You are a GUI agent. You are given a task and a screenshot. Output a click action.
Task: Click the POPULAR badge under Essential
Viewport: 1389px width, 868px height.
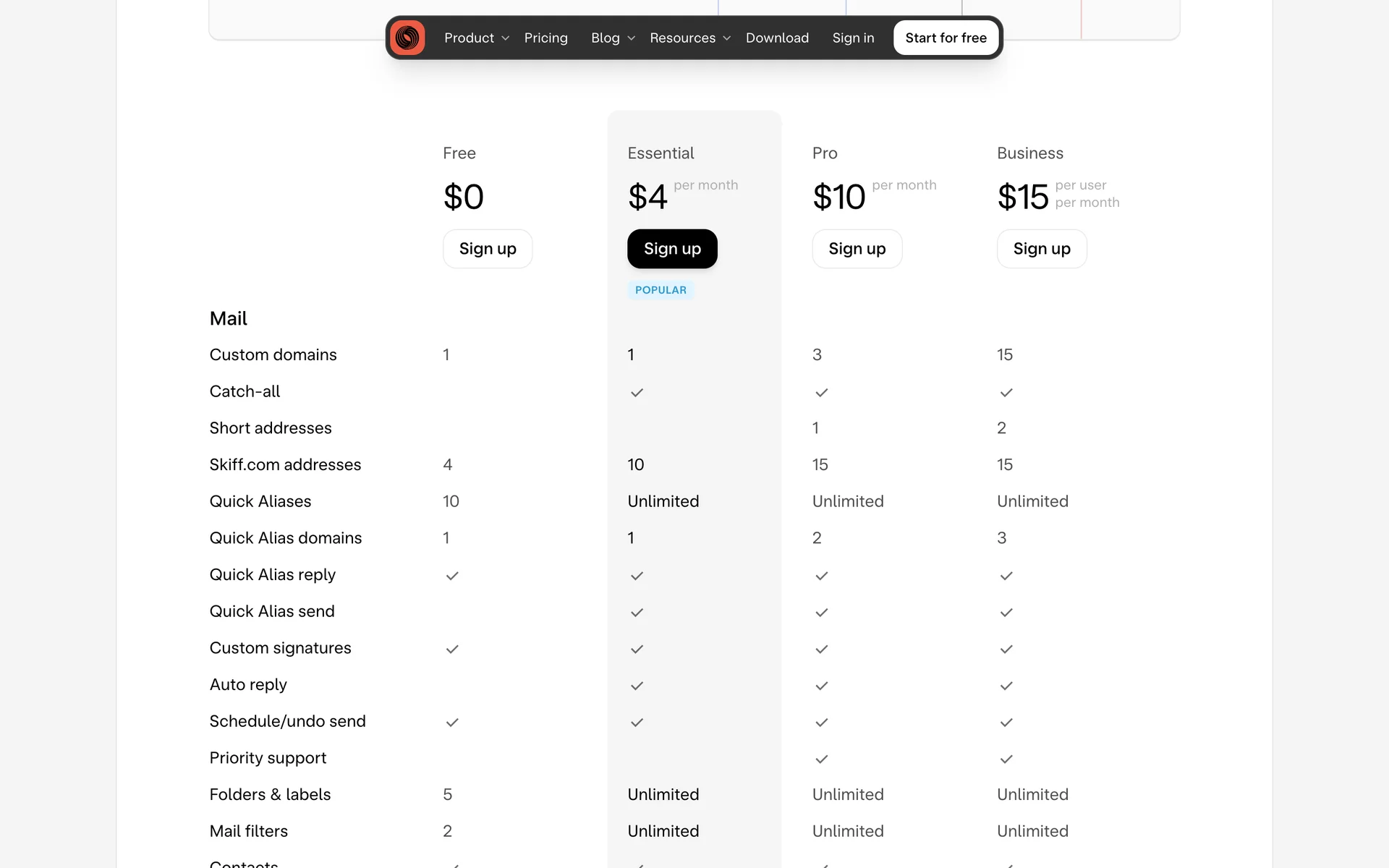(x=660, y=290)
